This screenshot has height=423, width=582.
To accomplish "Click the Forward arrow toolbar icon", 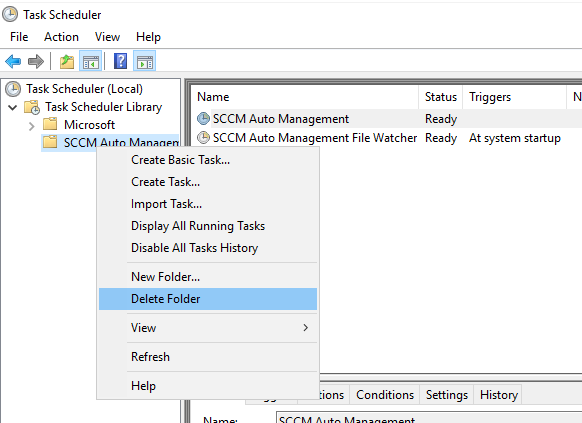I will coord(36,61).
